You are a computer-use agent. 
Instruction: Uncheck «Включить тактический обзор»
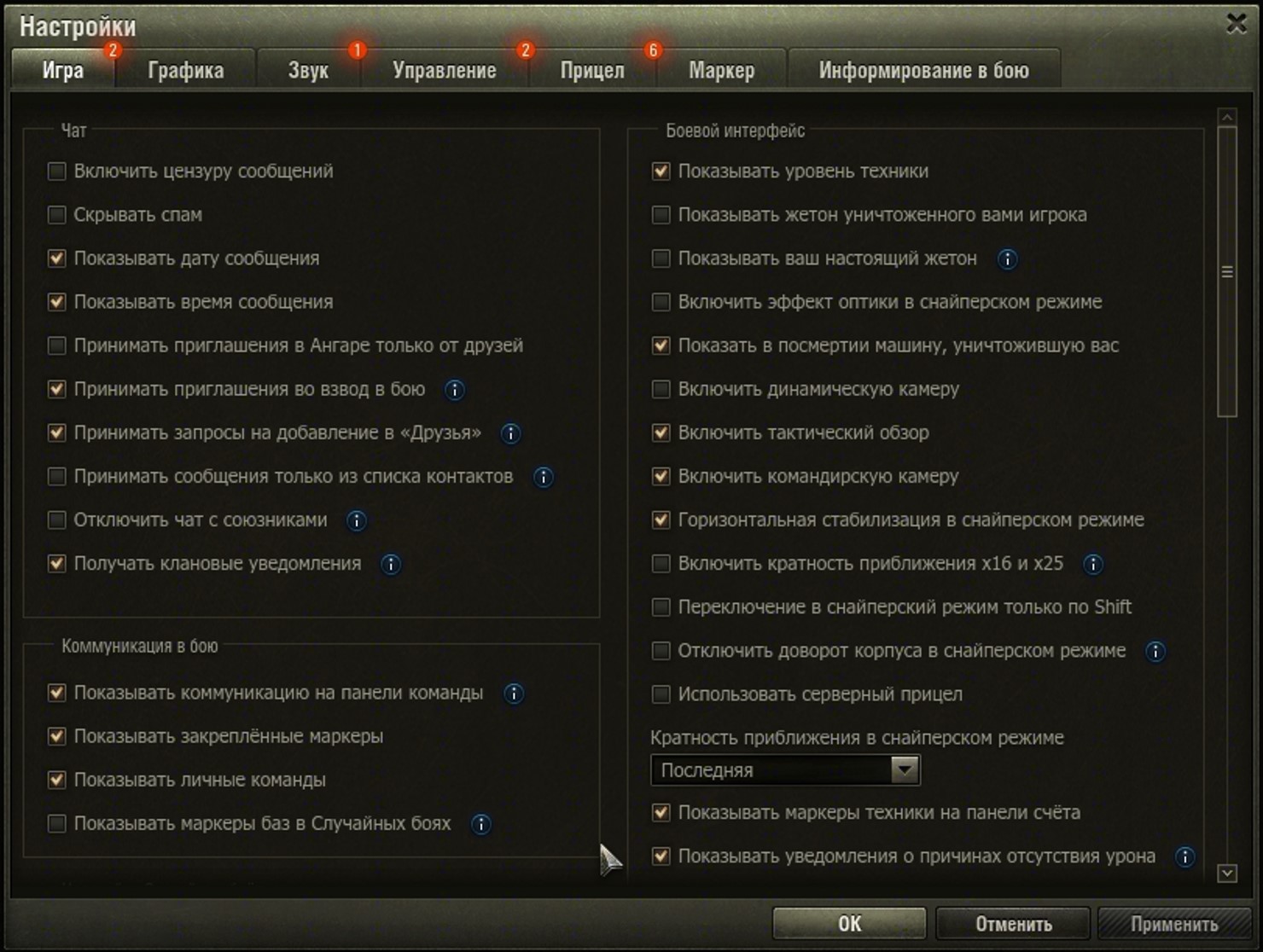tap(661, 433)
